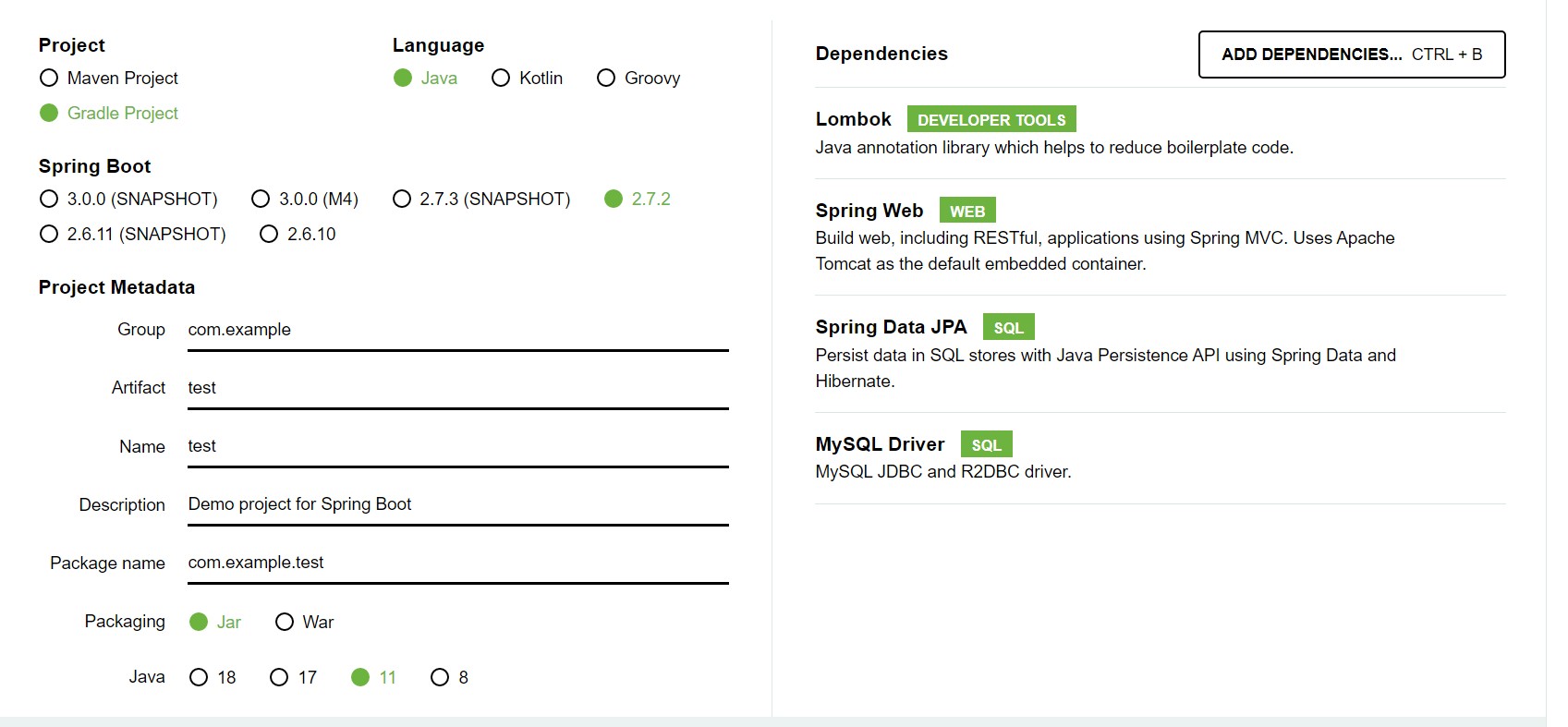Click the MySQL Driver dependency entry
Screen dimensions: 1568x727
click(x=880, y=445)
